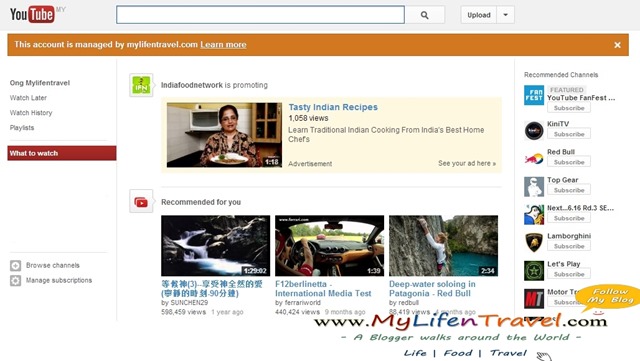Click the Upload button
Image resolution: width=640 pixels, height=361 pixels.
pyautogui.click(x=479, y=15)
